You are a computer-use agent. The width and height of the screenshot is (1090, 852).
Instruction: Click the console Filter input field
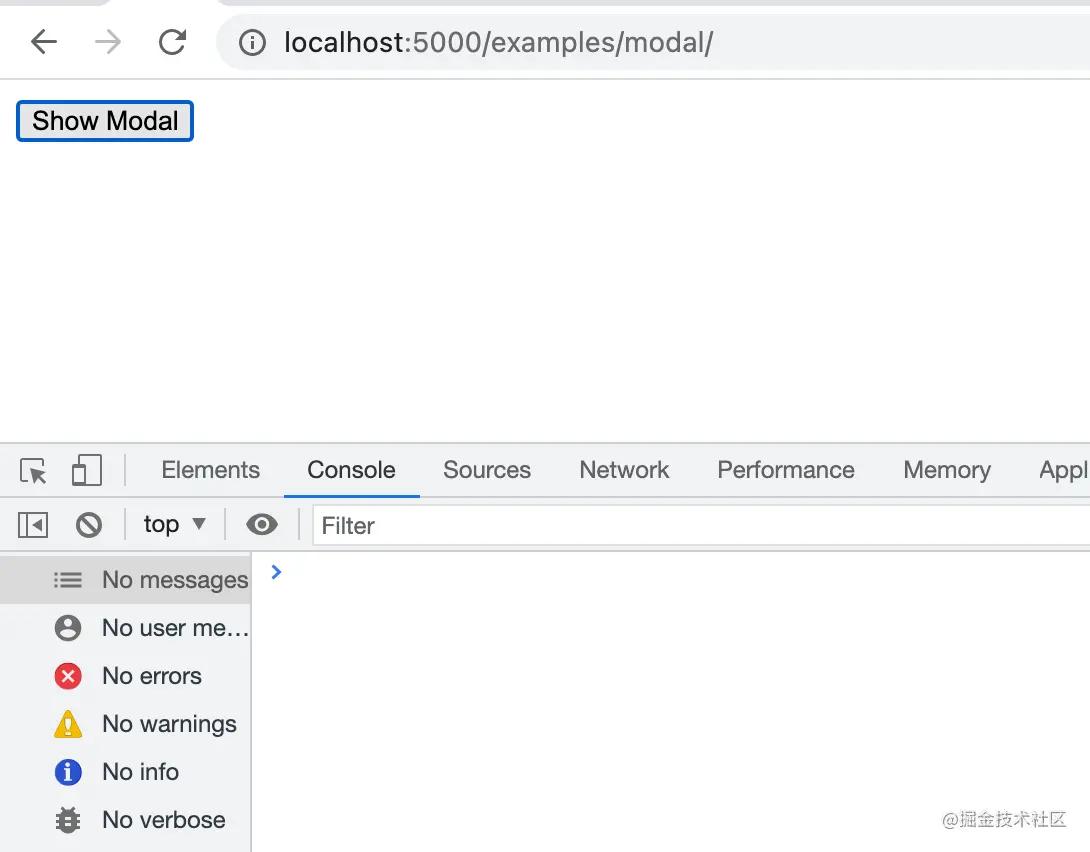point(700,526)
